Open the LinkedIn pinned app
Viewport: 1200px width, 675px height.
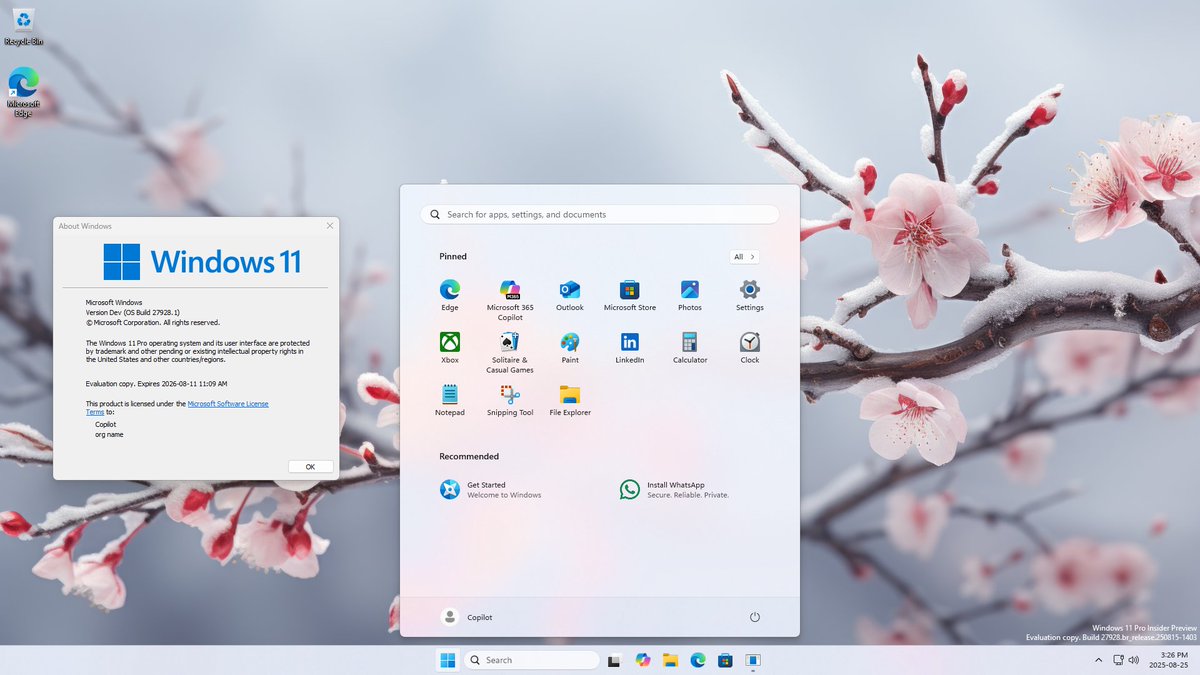(x=630, y=347)
